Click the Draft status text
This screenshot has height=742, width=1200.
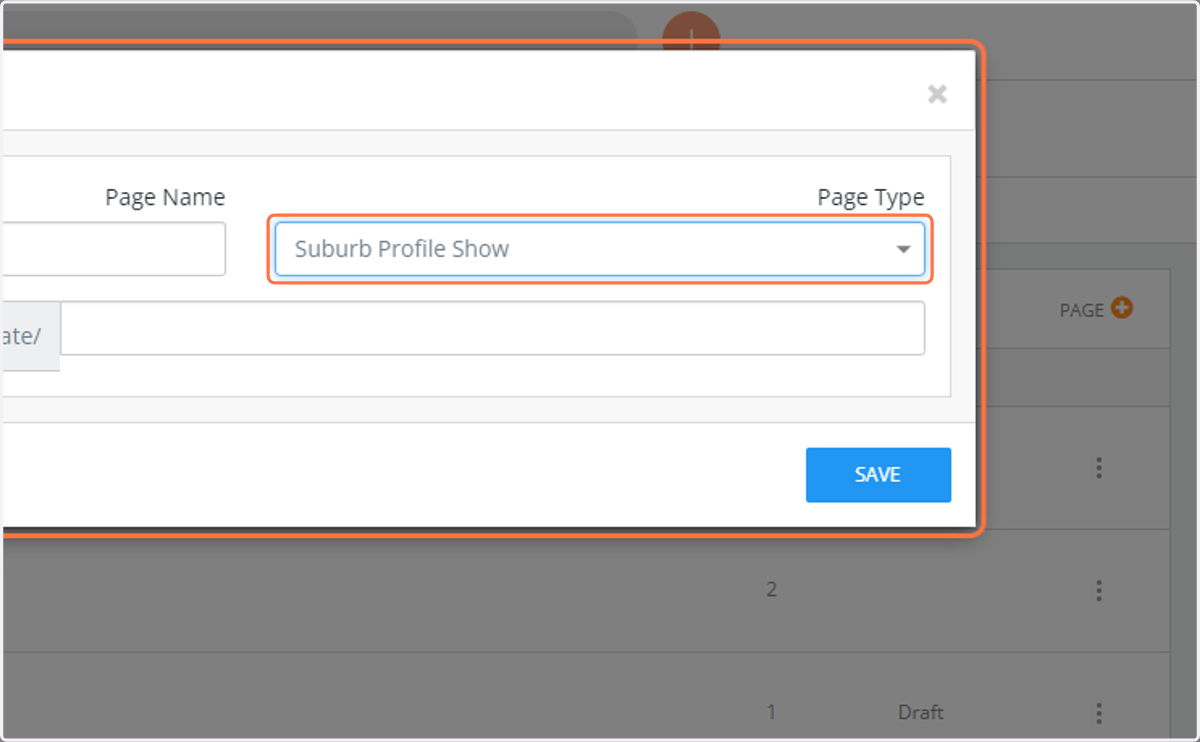point(920,713)
